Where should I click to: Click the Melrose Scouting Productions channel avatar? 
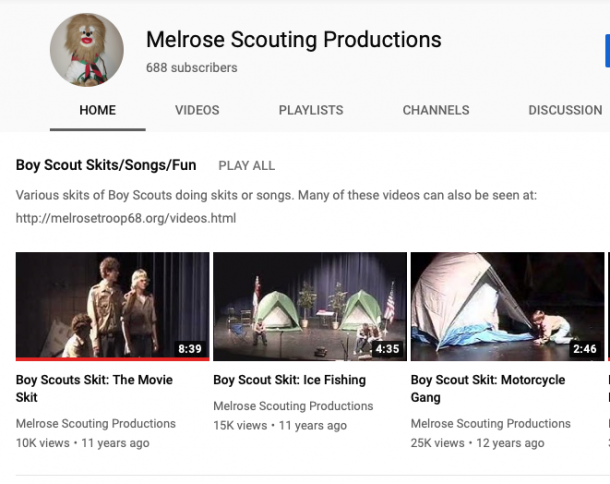87,50
